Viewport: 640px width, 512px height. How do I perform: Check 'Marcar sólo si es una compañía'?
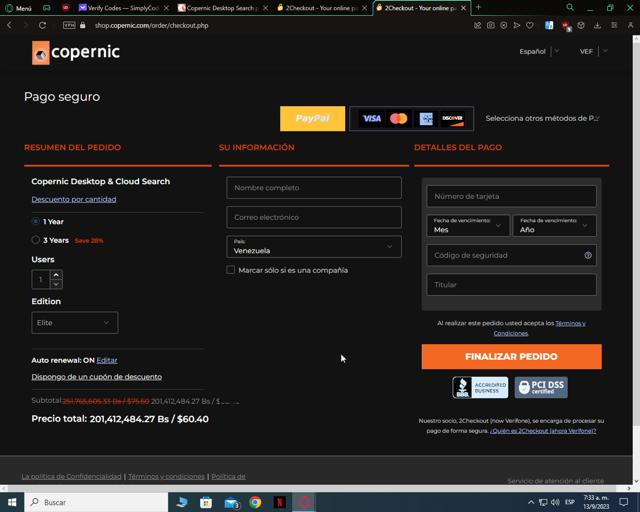pyautogui.click(x=231, y=270)
